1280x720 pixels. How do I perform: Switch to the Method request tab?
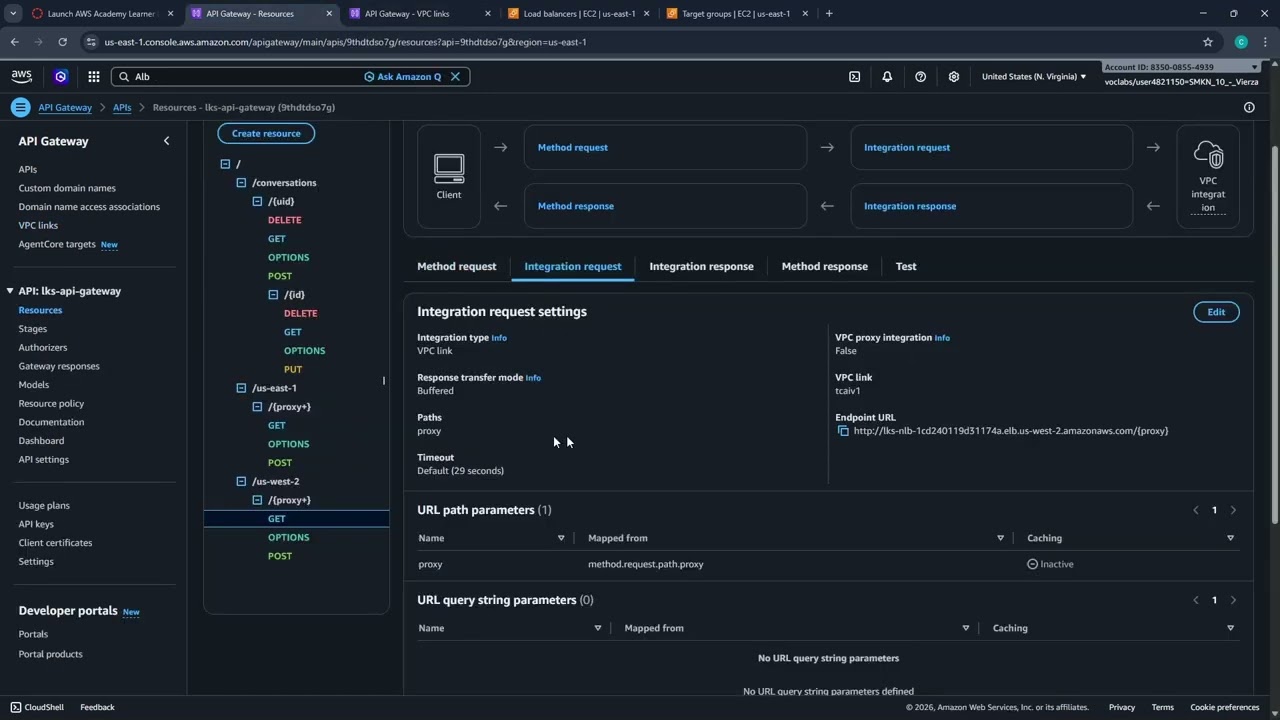point(457,266)
